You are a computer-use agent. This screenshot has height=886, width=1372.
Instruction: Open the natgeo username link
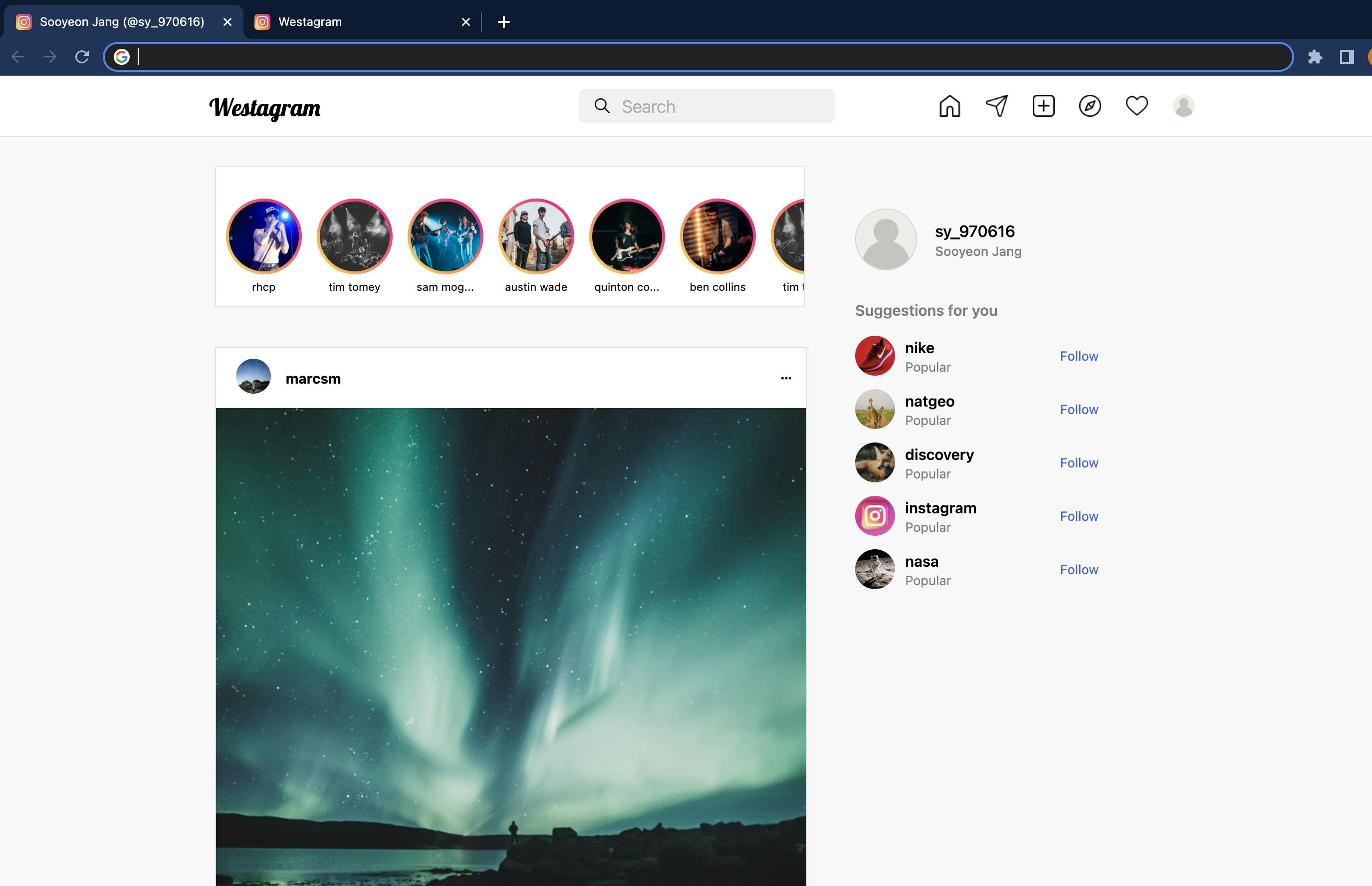coord(929,402)
